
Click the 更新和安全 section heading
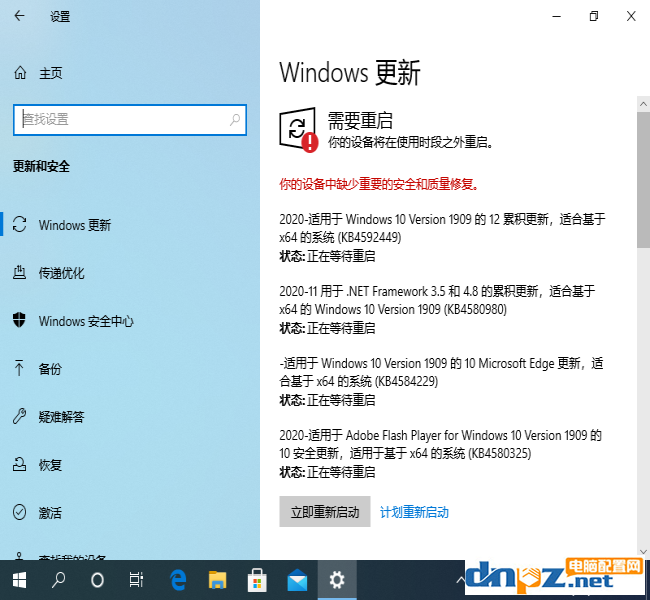(x=41, y=166)
